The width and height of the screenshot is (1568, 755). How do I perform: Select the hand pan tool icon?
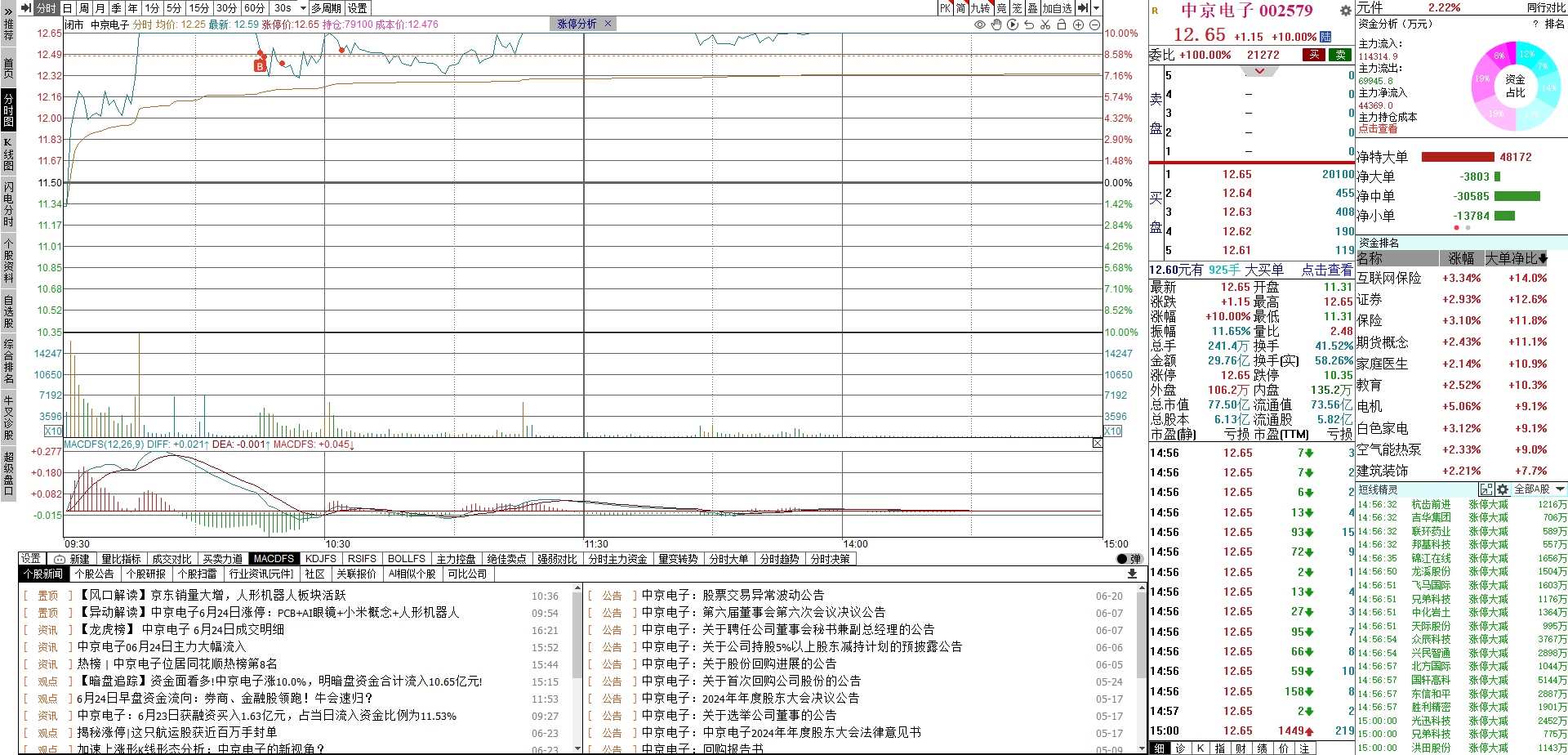pos(996,25)
